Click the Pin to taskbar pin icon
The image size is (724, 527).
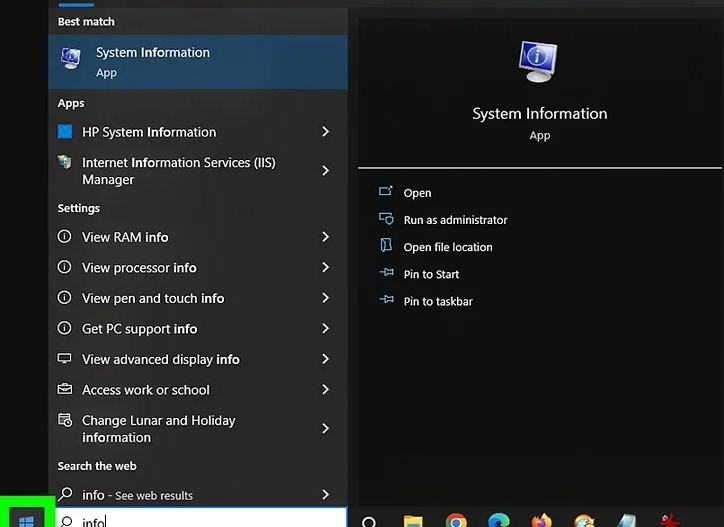point(386,299)
